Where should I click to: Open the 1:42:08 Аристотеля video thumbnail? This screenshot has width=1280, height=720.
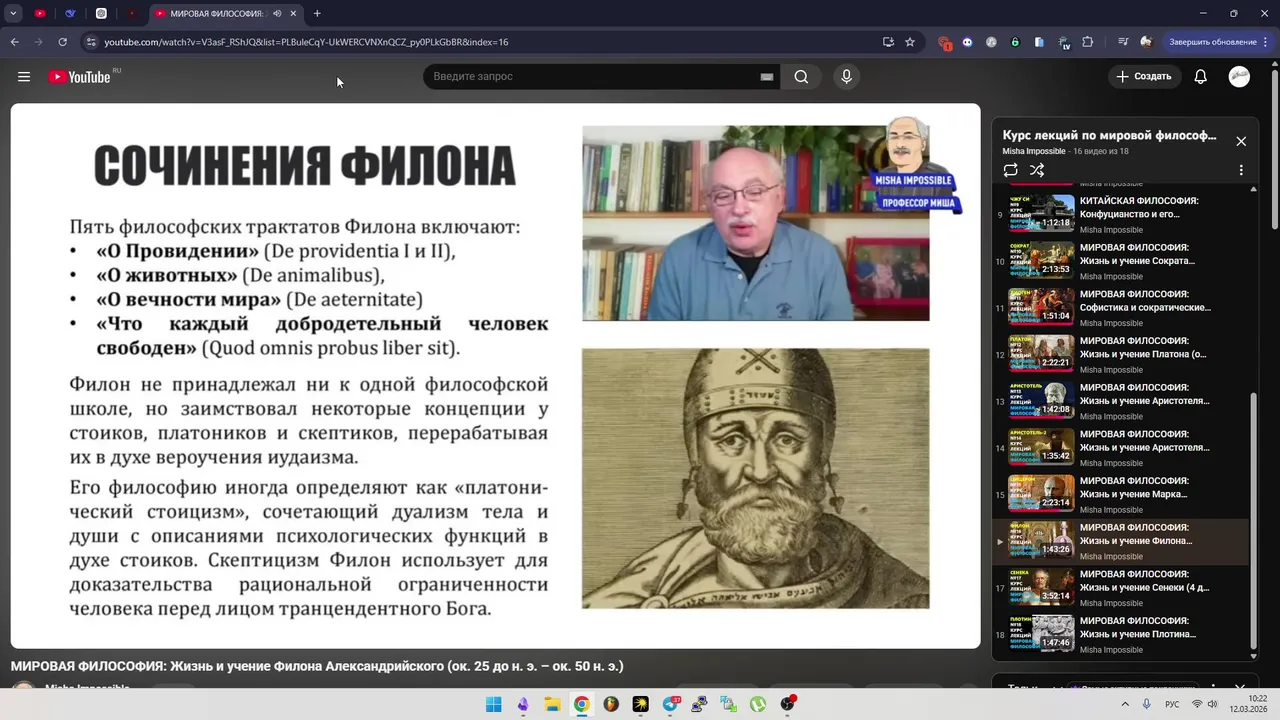click(x=1041, y=400)
